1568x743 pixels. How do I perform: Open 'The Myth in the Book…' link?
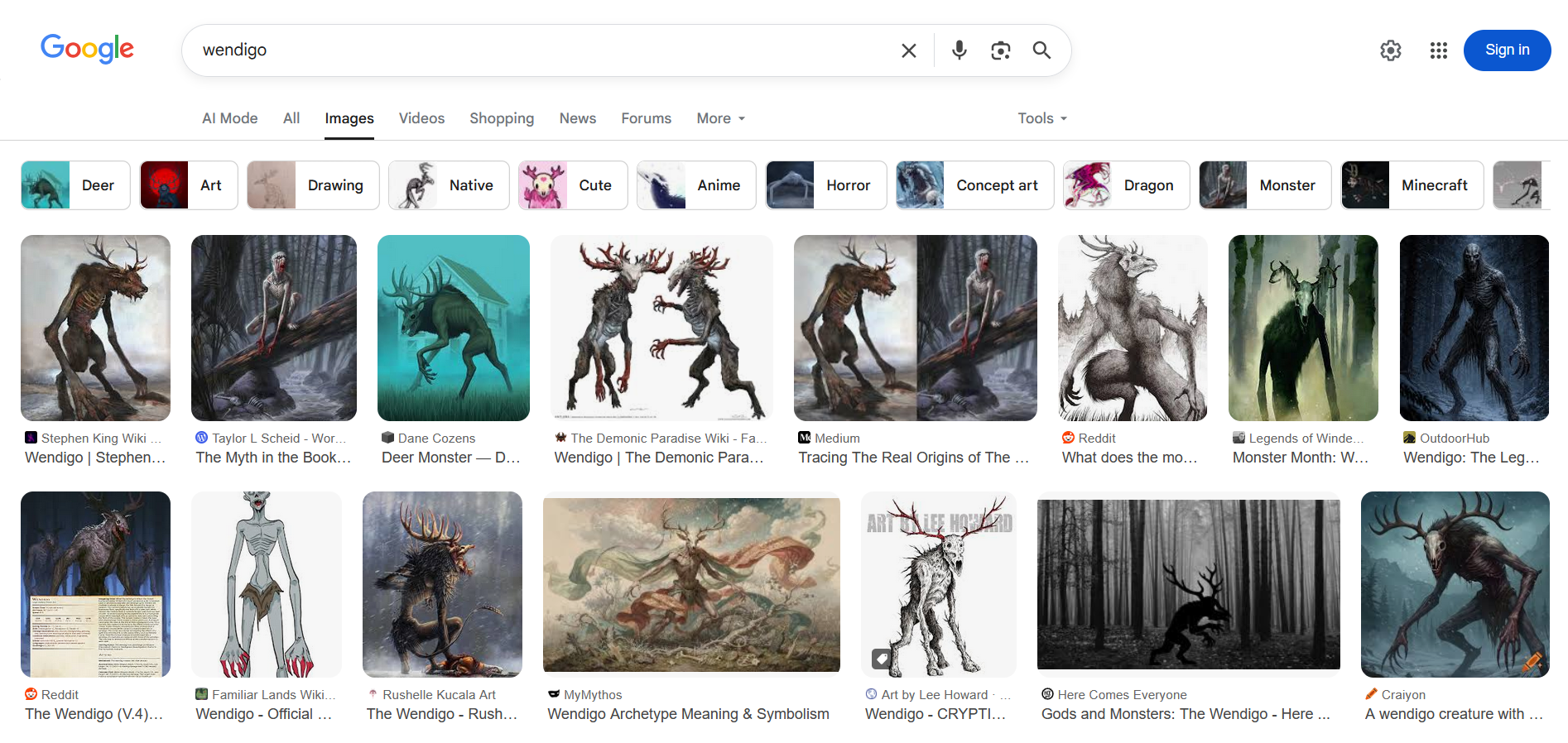(x=274, y=458)
